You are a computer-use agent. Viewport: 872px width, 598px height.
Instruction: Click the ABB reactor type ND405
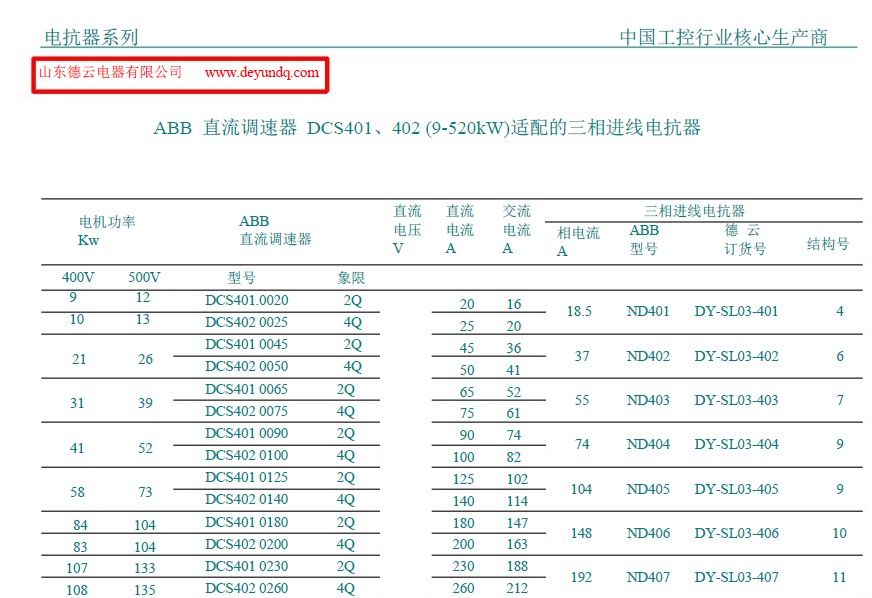648,489
